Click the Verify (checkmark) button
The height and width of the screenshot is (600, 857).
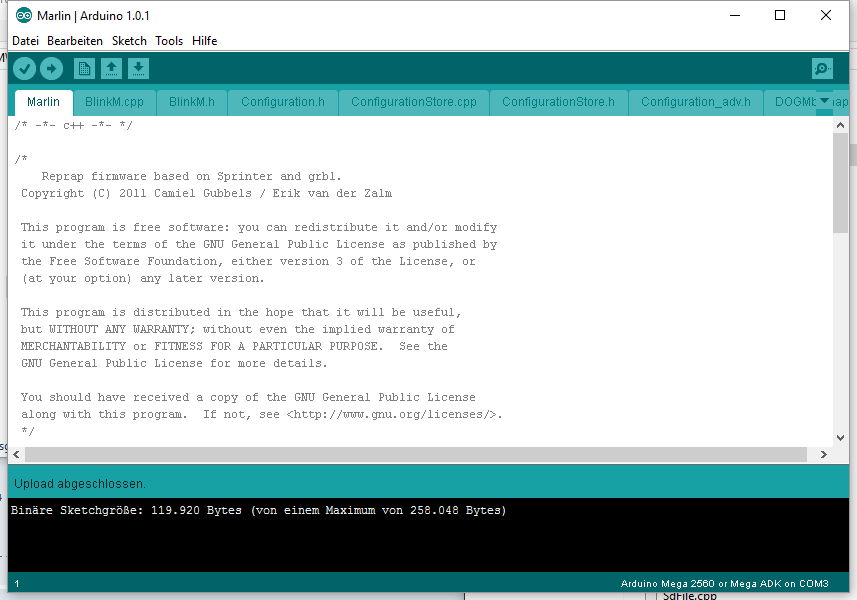pyautogui.click(x=24, y=69)
